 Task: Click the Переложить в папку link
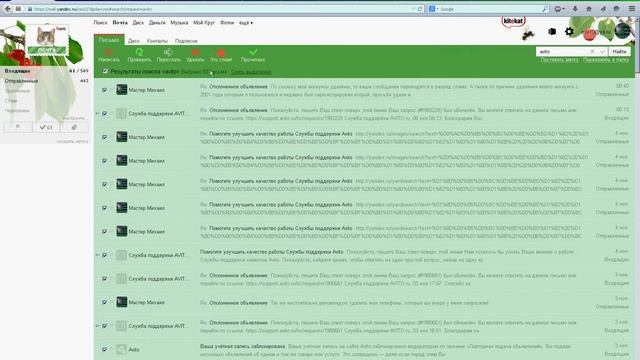(606, 60)
